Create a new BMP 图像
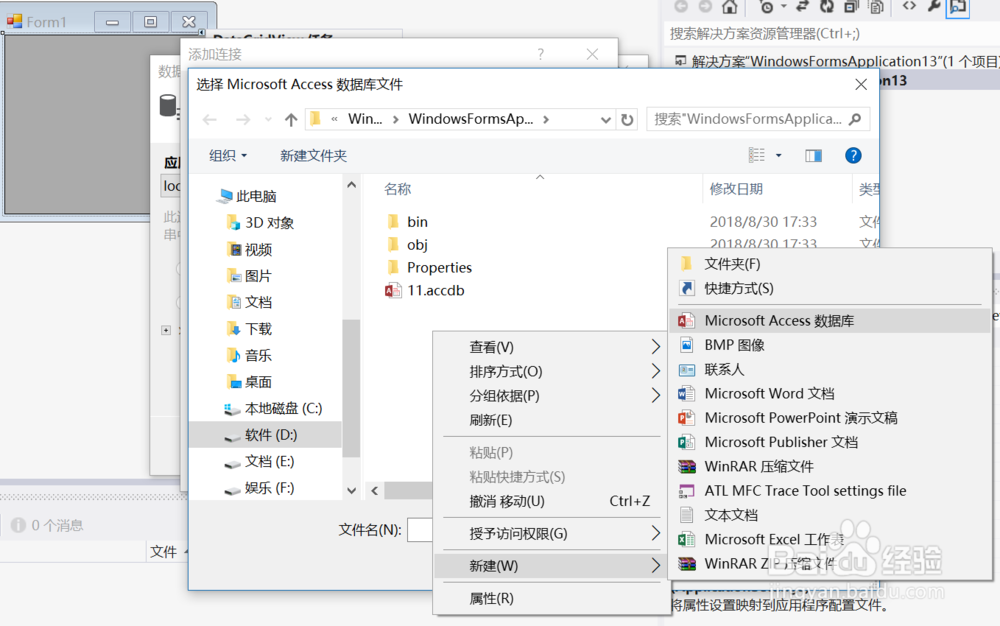Image resolution: width=1000 pixels, height=626 pixels. [830, 345]
